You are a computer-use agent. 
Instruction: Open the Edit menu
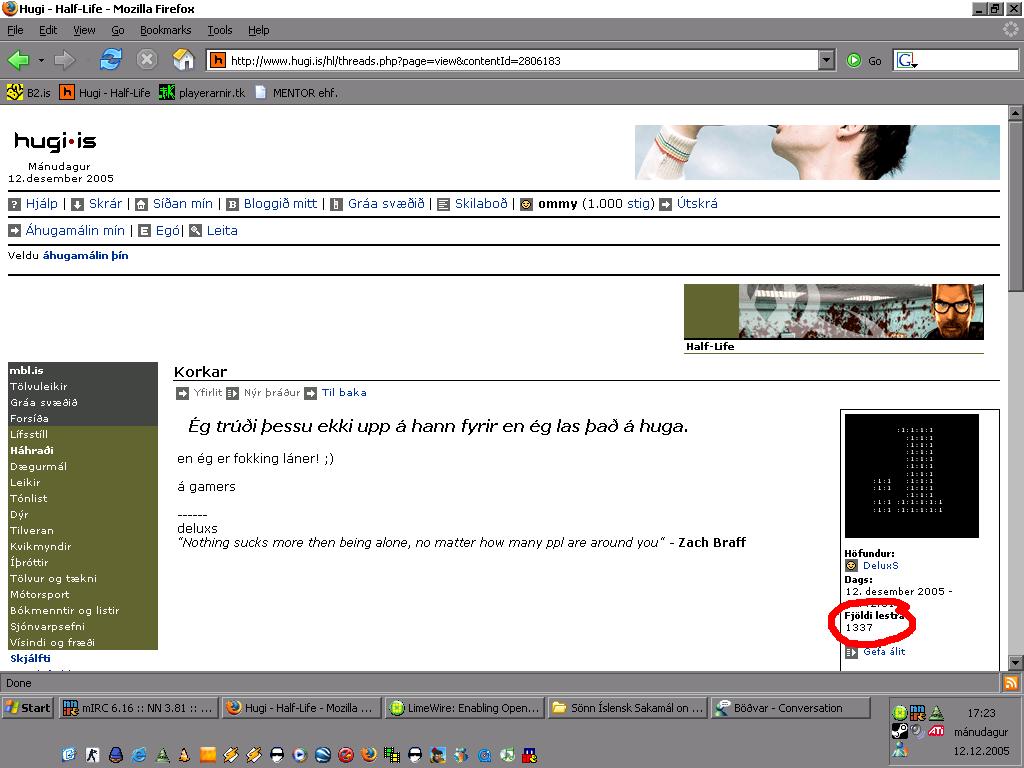[48, 30]
